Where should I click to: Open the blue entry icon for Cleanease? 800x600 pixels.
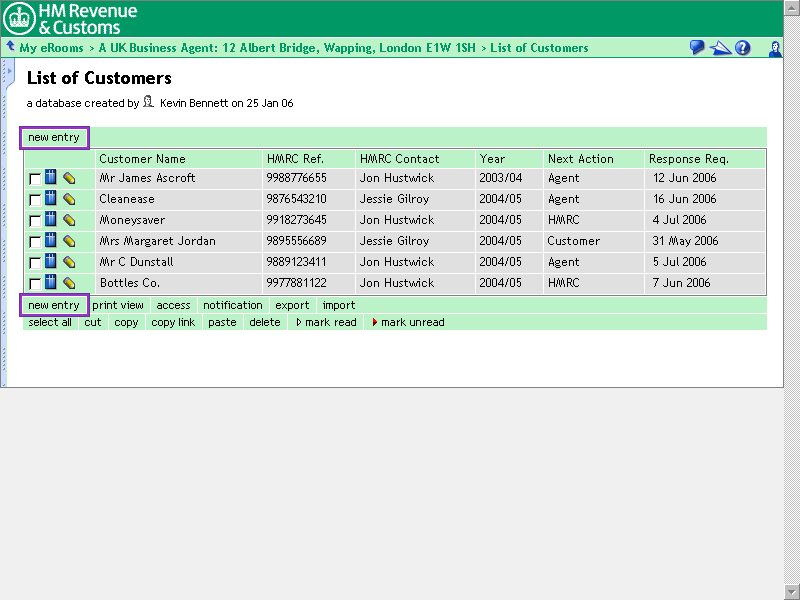tap(51, 199)
